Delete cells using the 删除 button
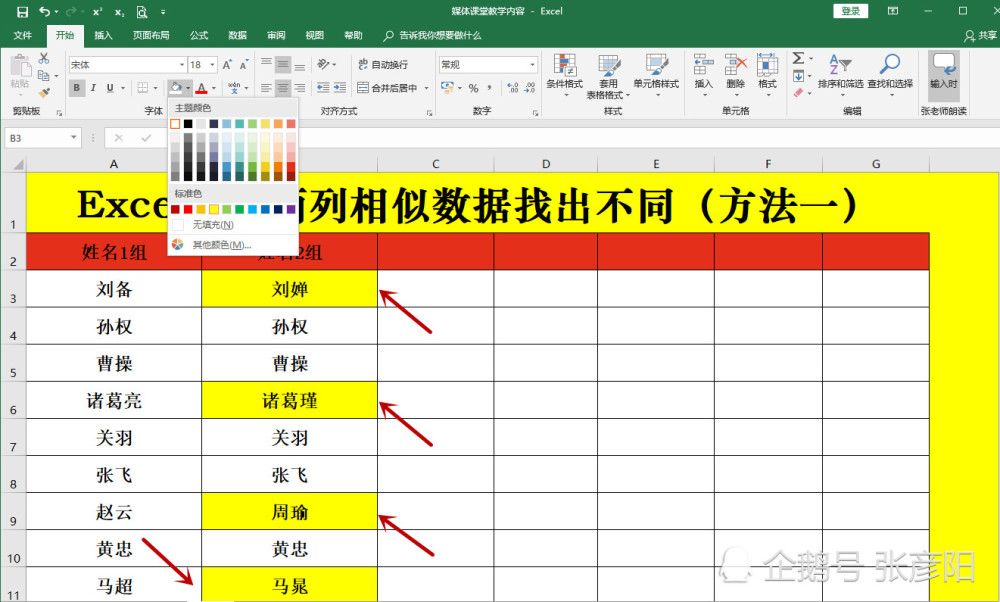Viewport: 1000px width, 602px height. pos(735,75)
